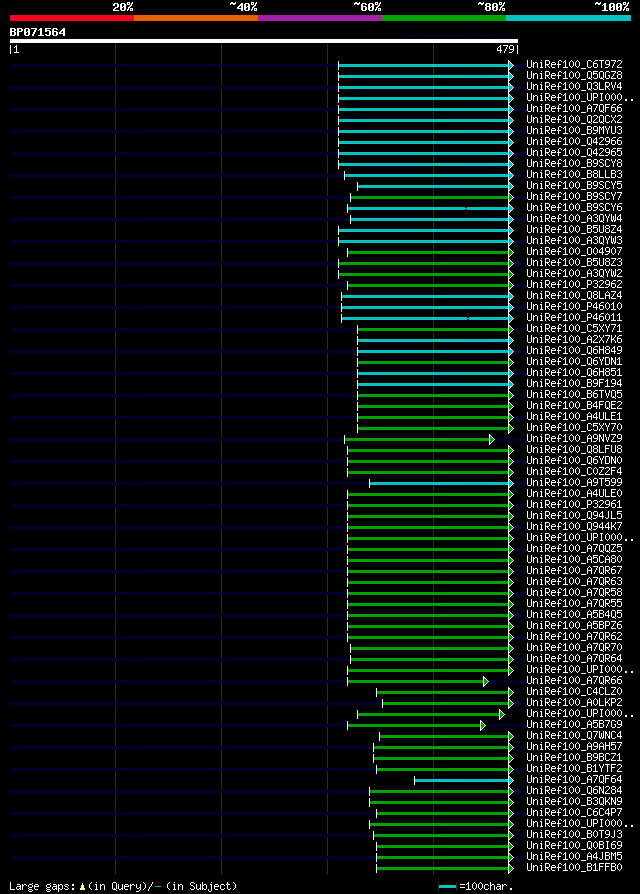Open hit UniRef100_A7QF64
640x894 pixels.
pos(574,780)
